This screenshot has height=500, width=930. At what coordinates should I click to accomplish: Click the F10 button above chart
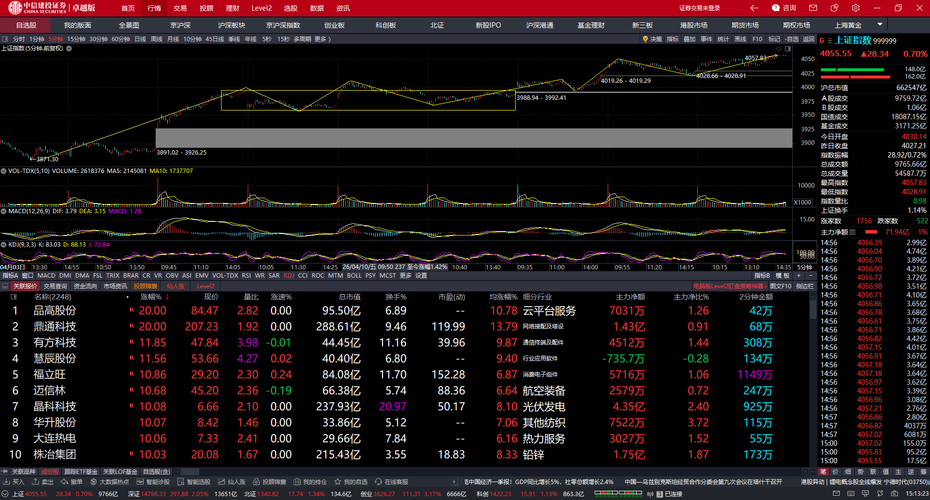[757, 39]
